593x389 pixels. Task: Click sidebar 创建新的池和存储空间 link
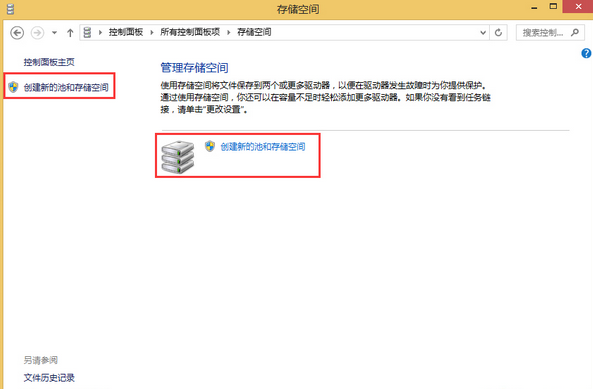click(66, 87)
